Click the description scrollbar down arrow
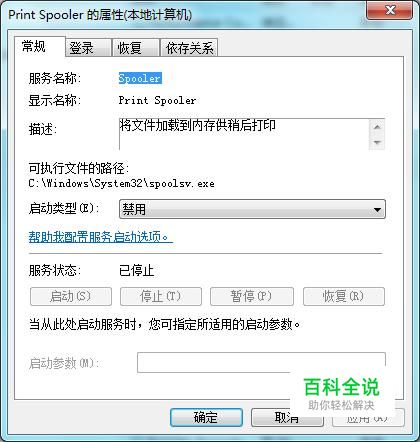Screen dimensions: 420x442 click(377, 142)
